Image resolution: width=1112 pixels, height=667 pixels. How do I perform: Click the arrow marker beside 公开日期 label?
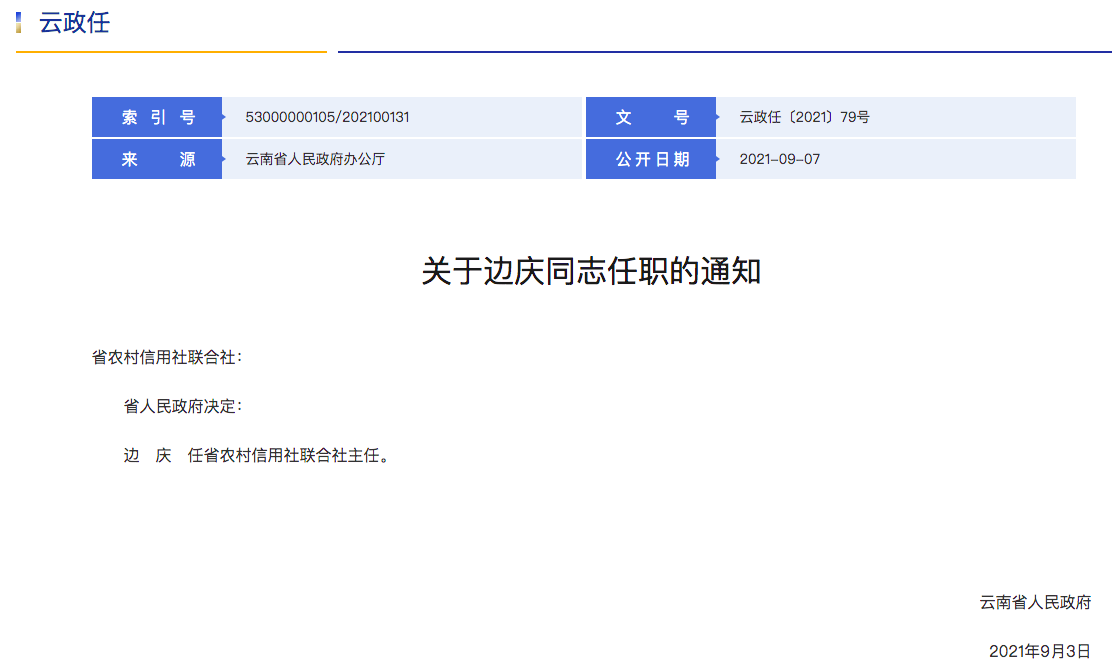tap(718, 159)
